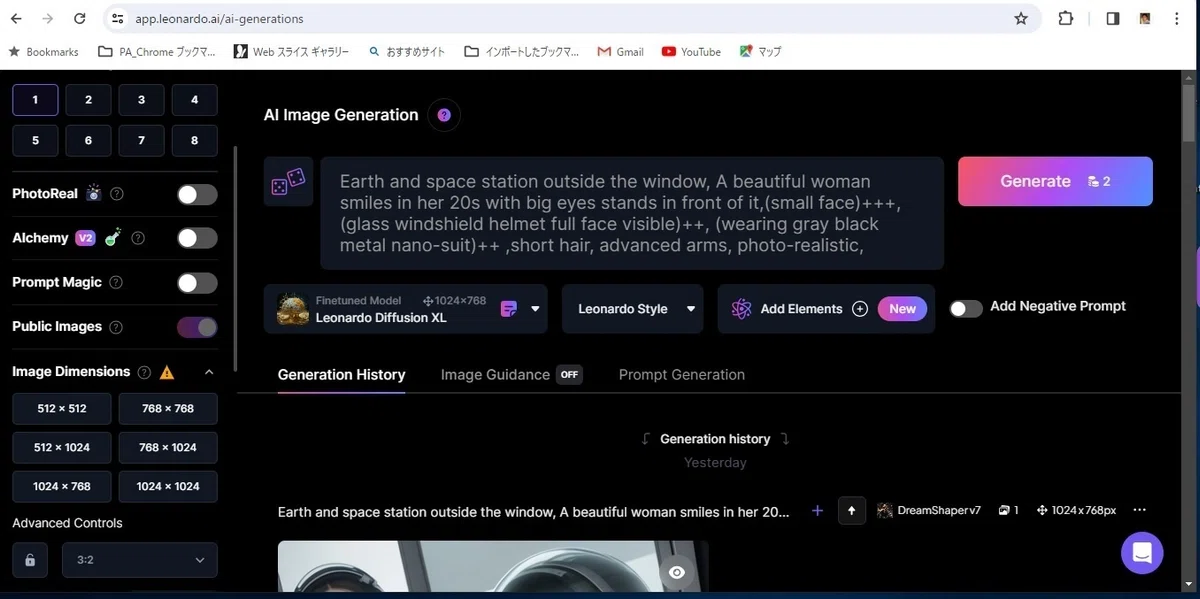Image resolution: width=1200 pixels, height=599 pixels.
Task: Click the Prompt Magic info icon
Action: point(116,283)
